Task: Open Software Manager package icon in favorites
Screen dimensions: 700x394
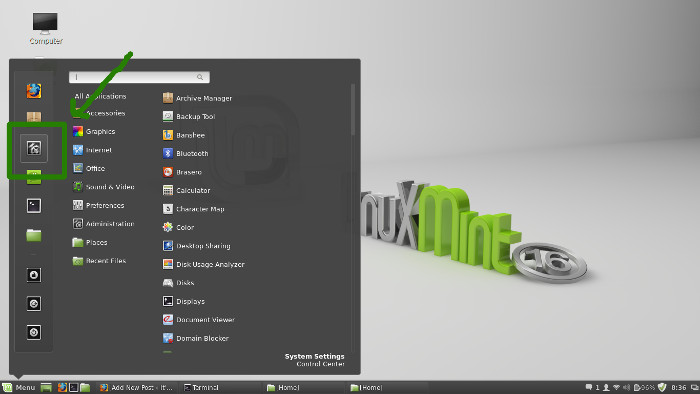Action: coord(34,117)
